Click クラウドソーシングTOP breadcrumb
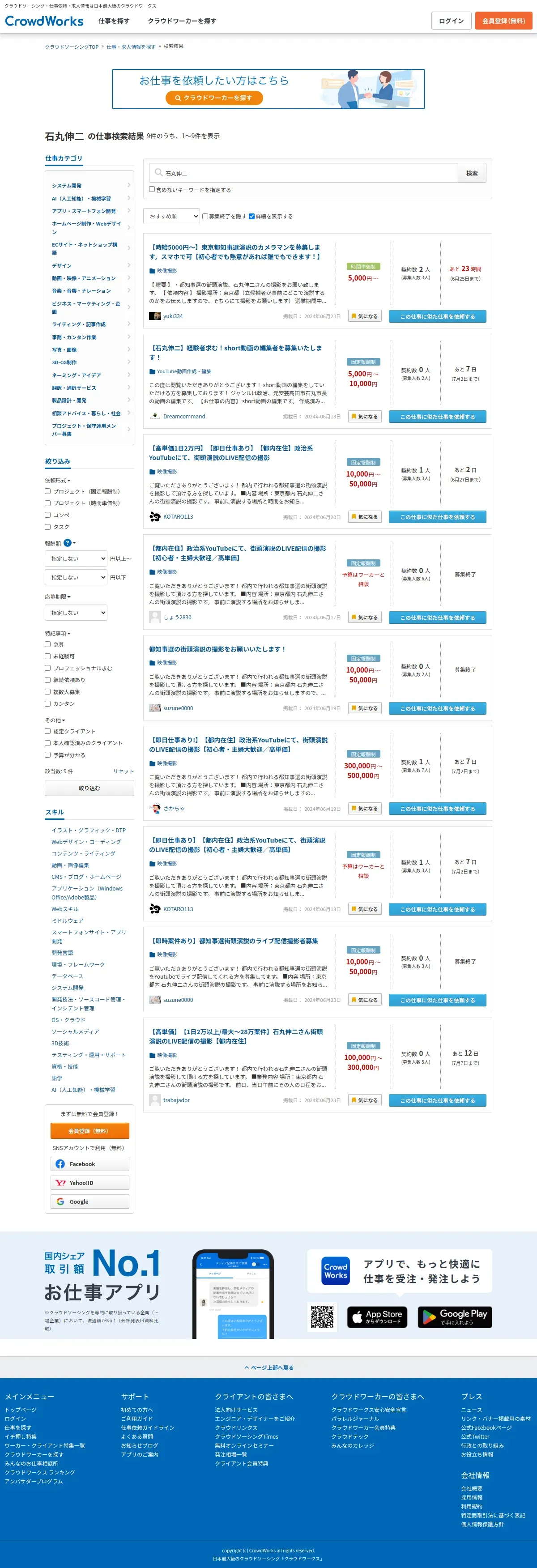The width and height of the screenshot is (537, 1568). click(71, 47)
